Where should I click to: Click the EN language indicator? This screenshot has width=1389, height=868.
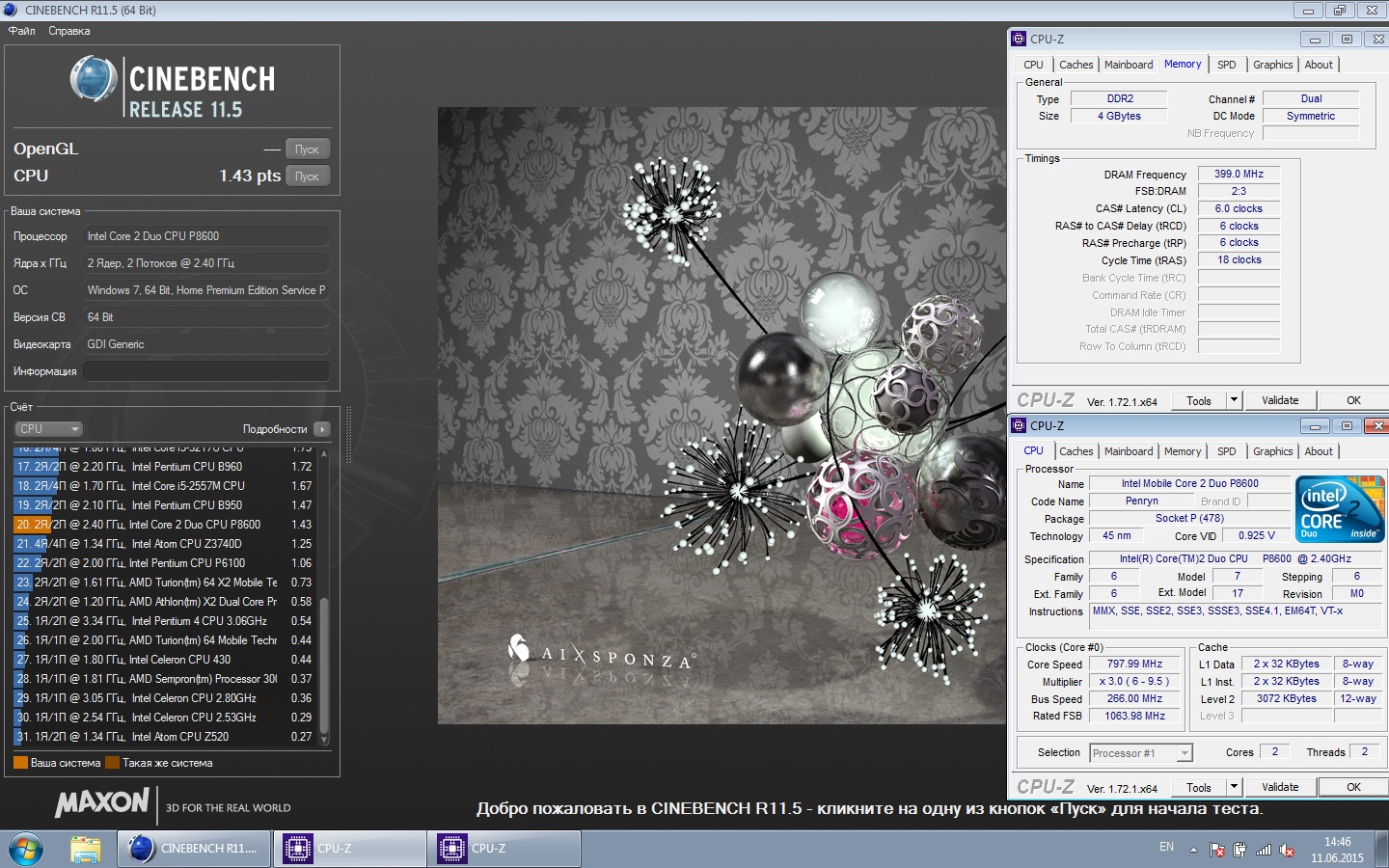pos(1166,847)
